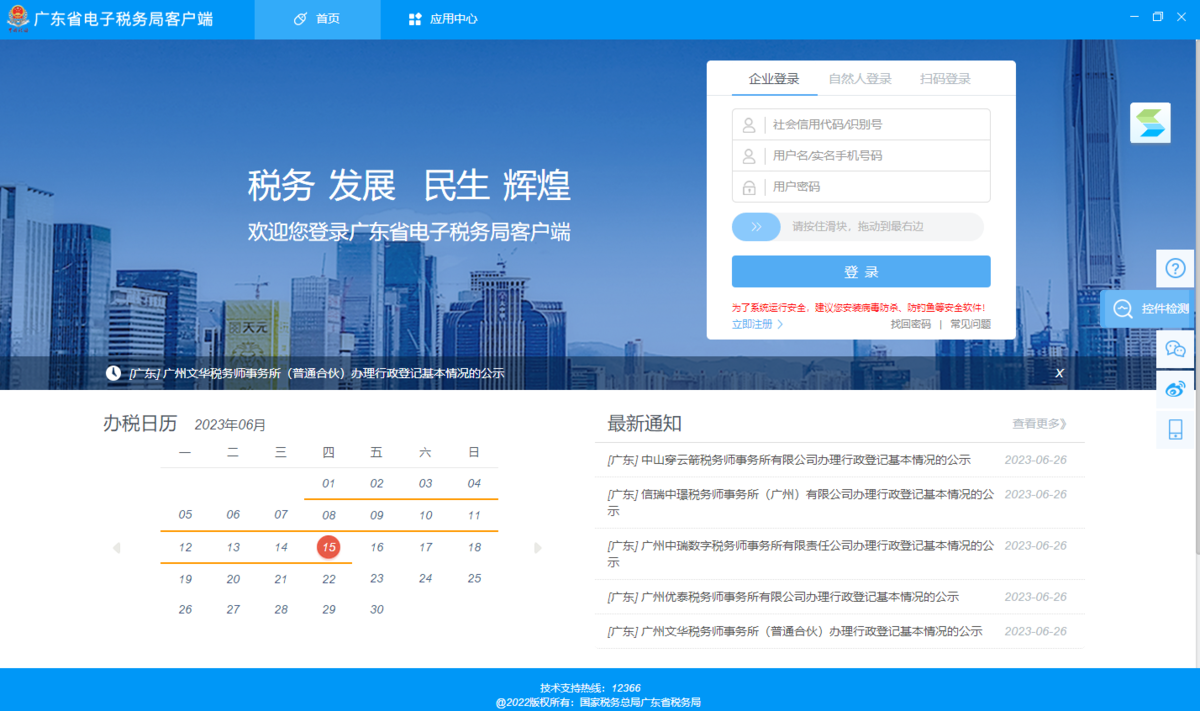Open the 应用中心 application center tab
1200x711 pixels.
(443, 19)
